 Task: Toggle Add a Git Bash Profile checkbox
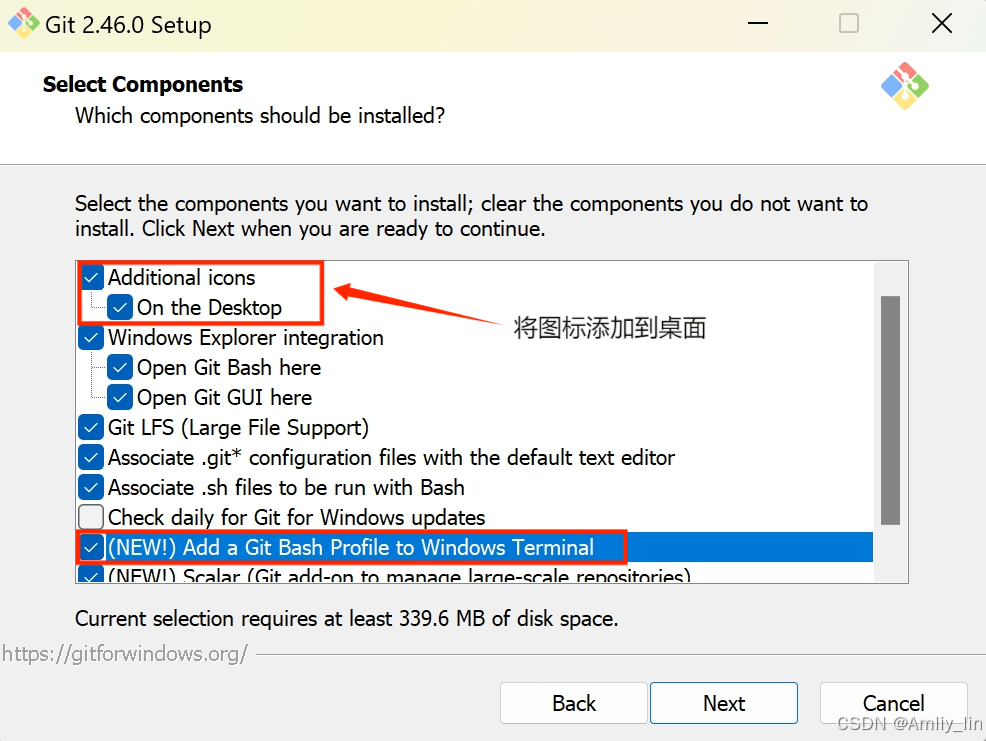(x=91, y=547)
